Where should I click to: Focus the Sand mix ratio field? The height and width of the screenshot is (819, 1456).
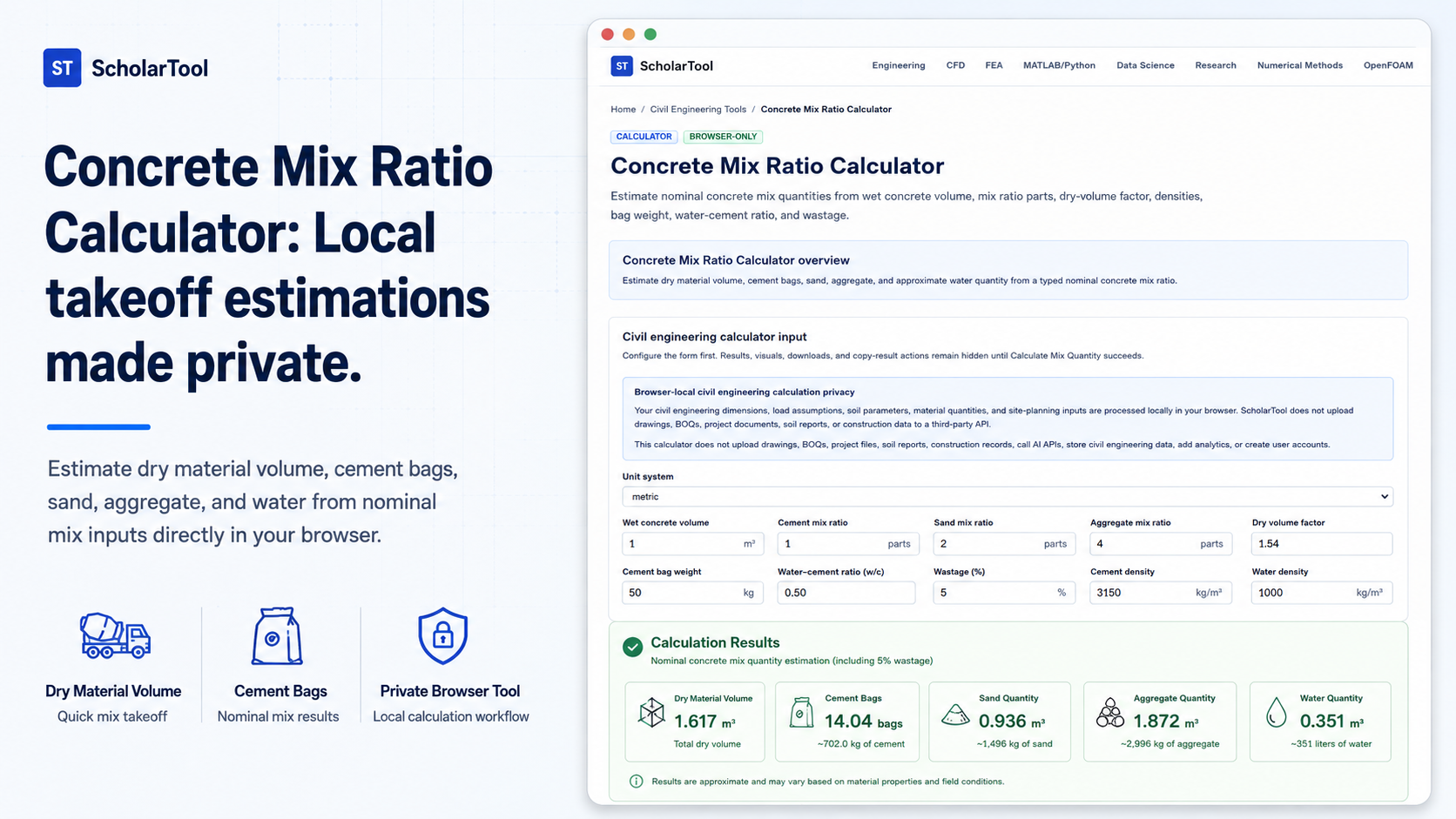pyautogui.click(x=1004, y=544)
